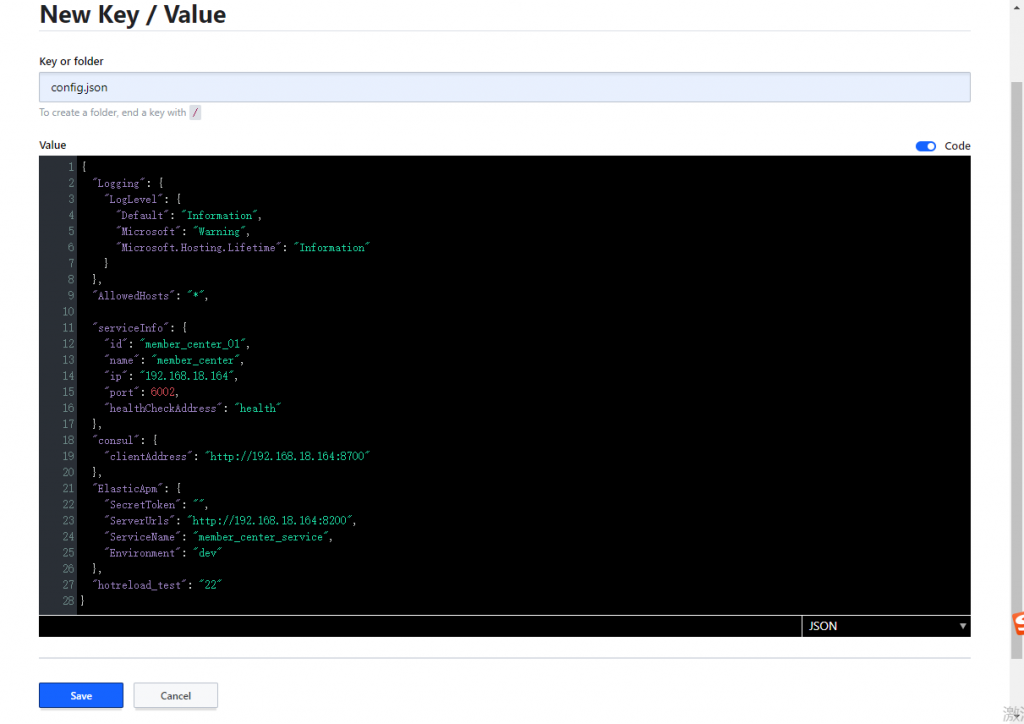This screenshot has width=1024, height=724.
Task: Click line number 1 in the gutter
Action: 71,167
